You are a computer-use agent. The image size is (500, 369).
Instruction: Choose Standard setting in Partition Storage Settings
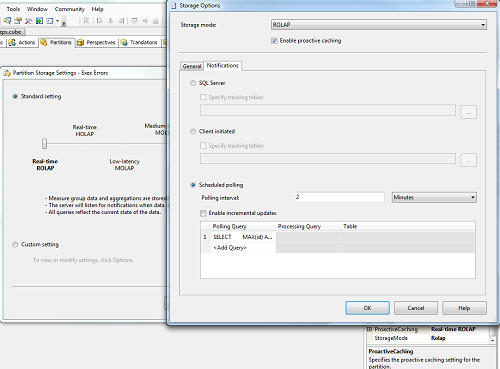(15, 96)
